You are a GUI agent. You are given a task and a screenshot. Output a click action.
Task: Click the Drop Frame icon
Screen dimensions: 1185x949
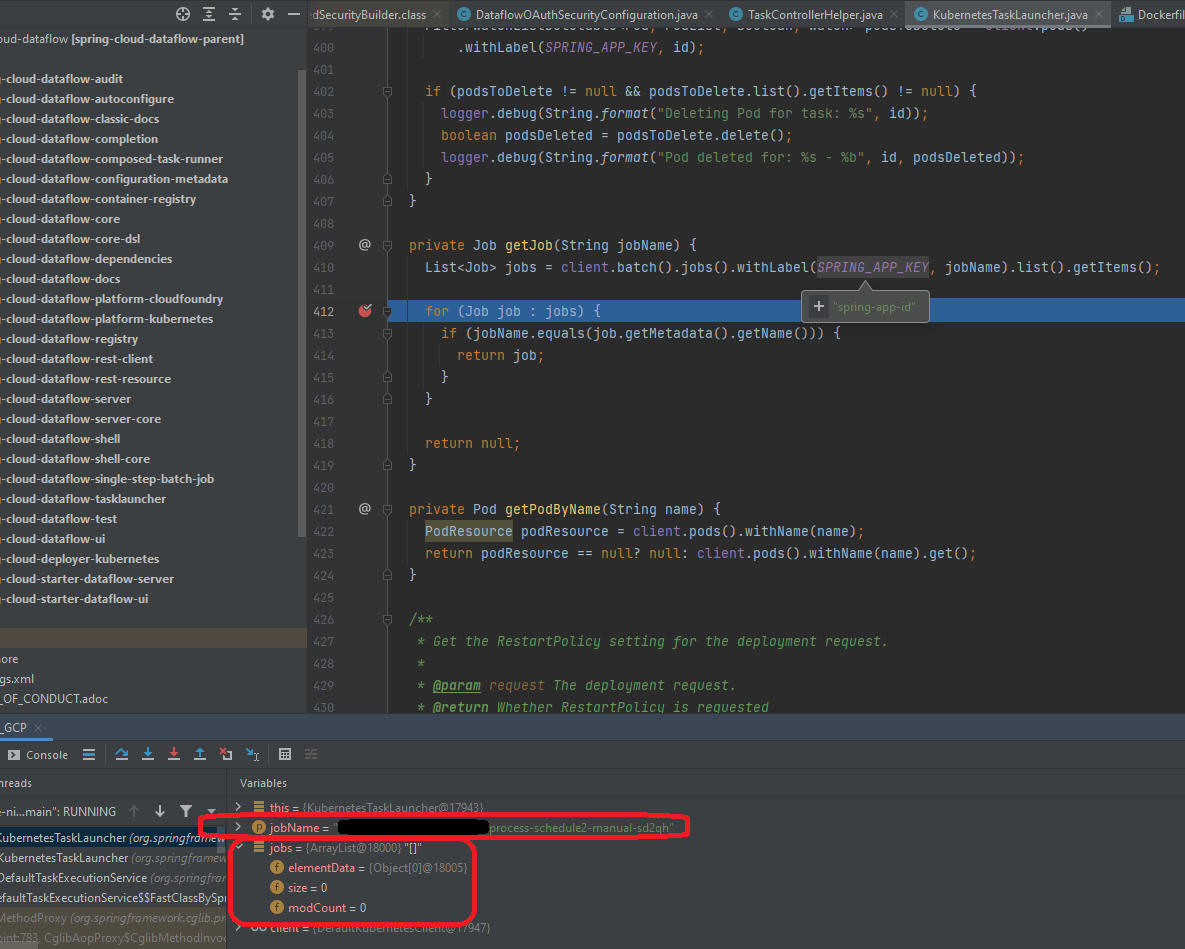point(225,754)
